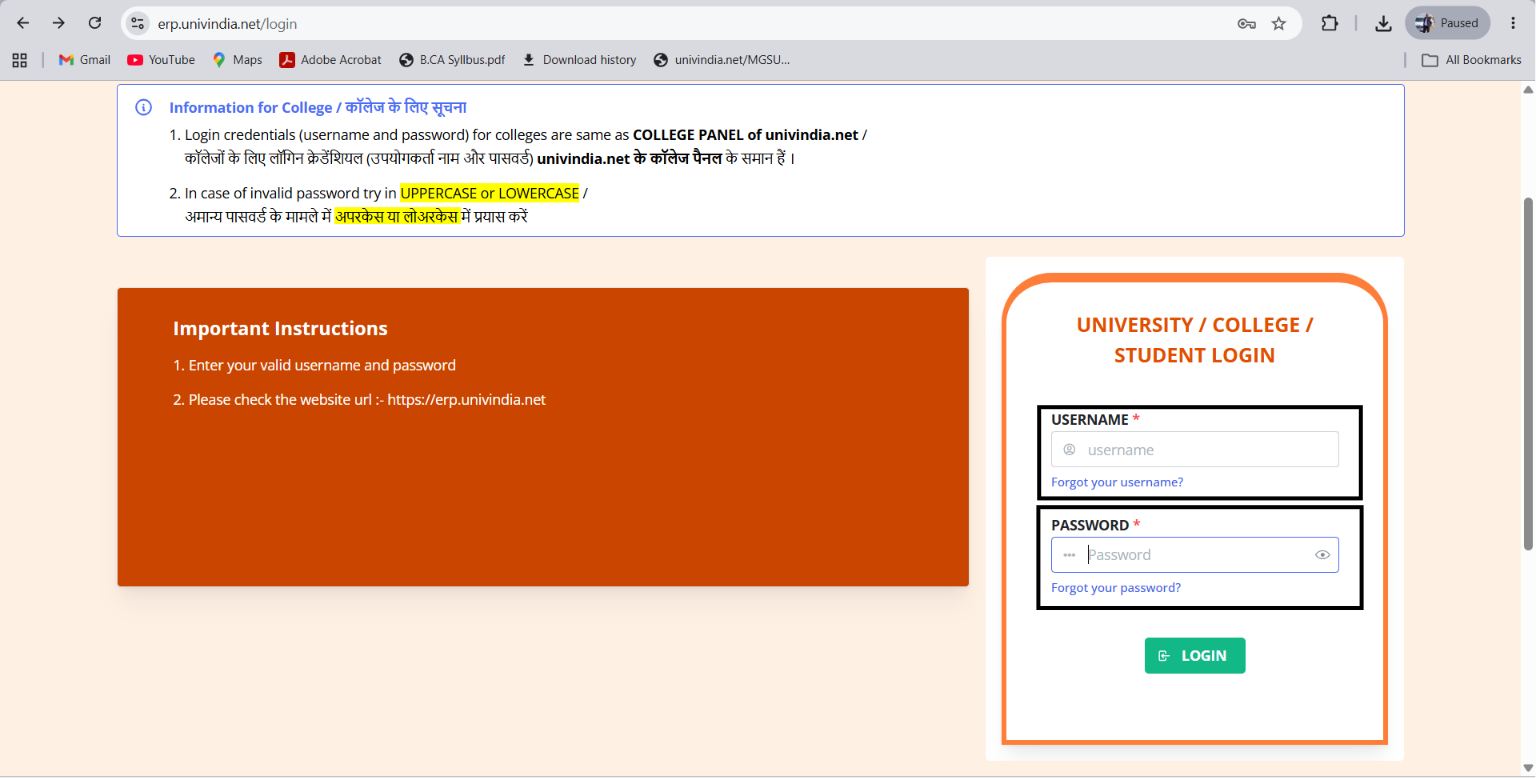Open the Chrome three-dot menu
Screen dimensions: 1536x778
[x=1513, y=23]
